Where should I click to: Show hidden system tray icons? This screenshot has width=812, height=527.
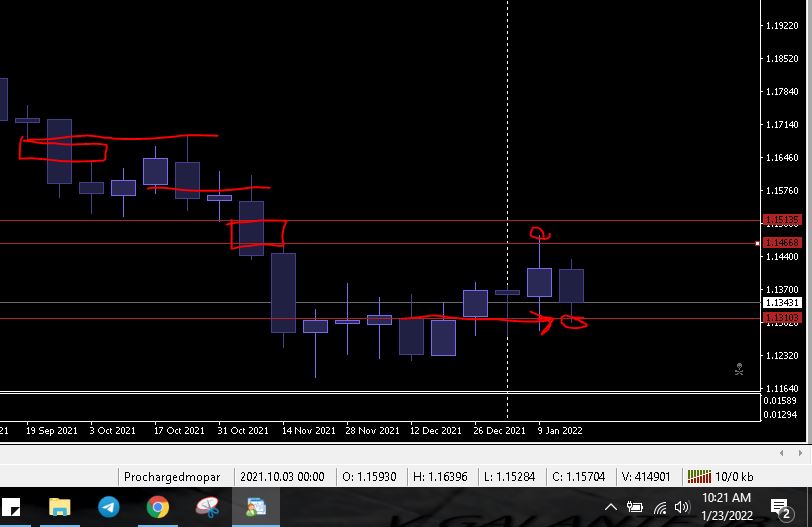coord(611,507)
